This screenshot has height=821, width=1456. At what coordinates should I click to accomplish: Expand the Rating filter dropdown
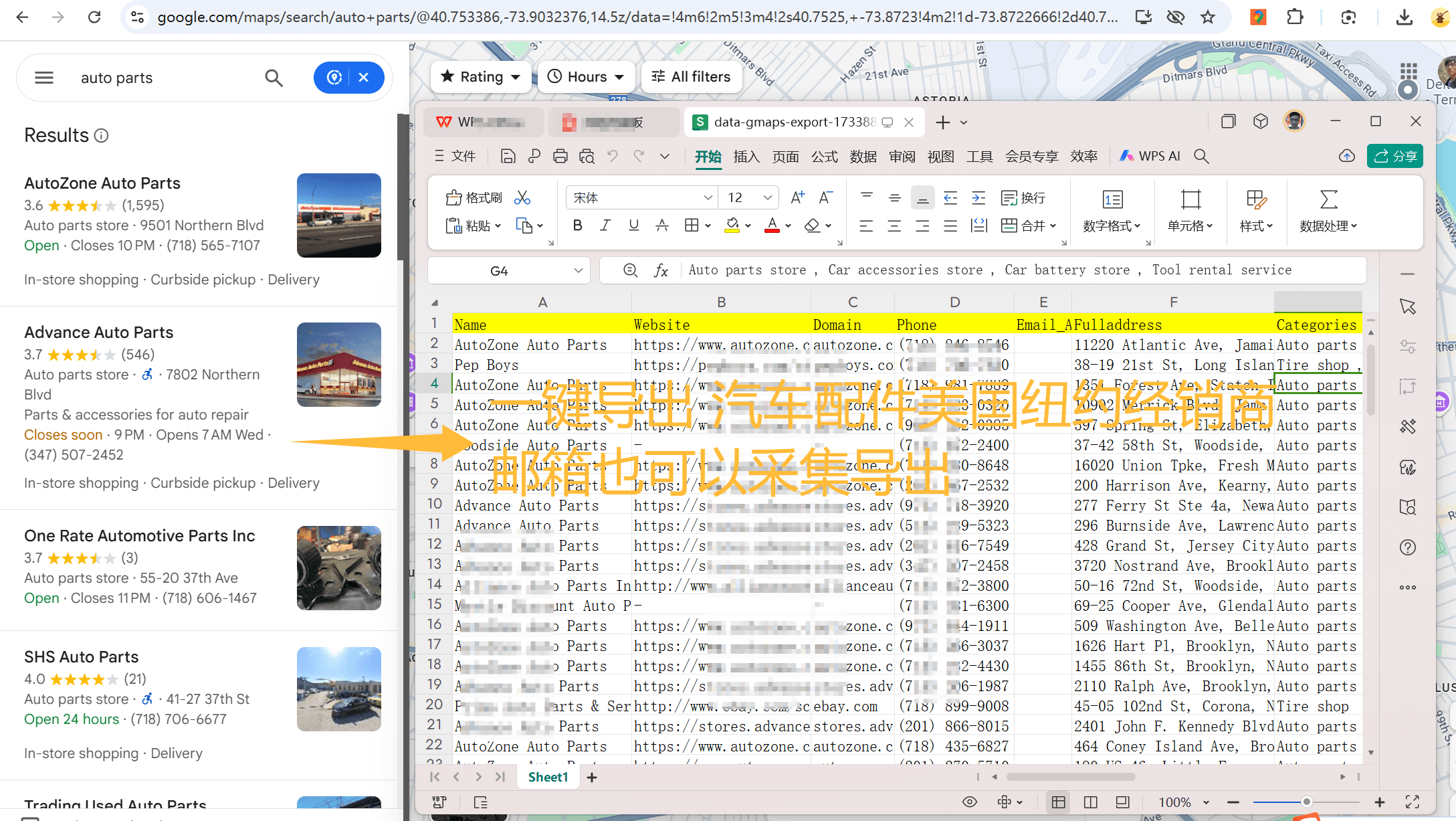(x=481, y=77)
